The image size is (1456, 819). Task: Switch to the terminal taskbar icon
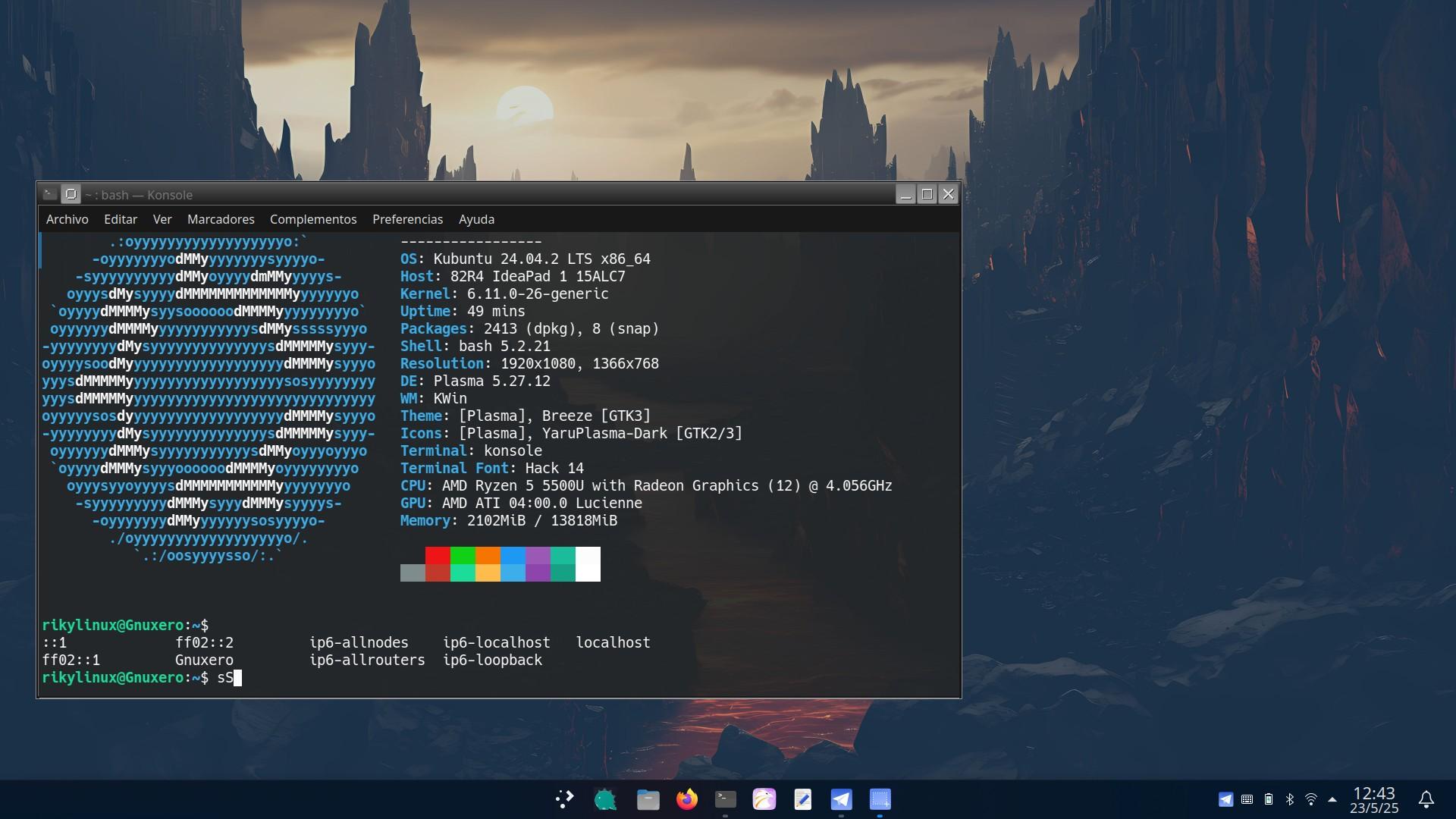pos(726,799)
